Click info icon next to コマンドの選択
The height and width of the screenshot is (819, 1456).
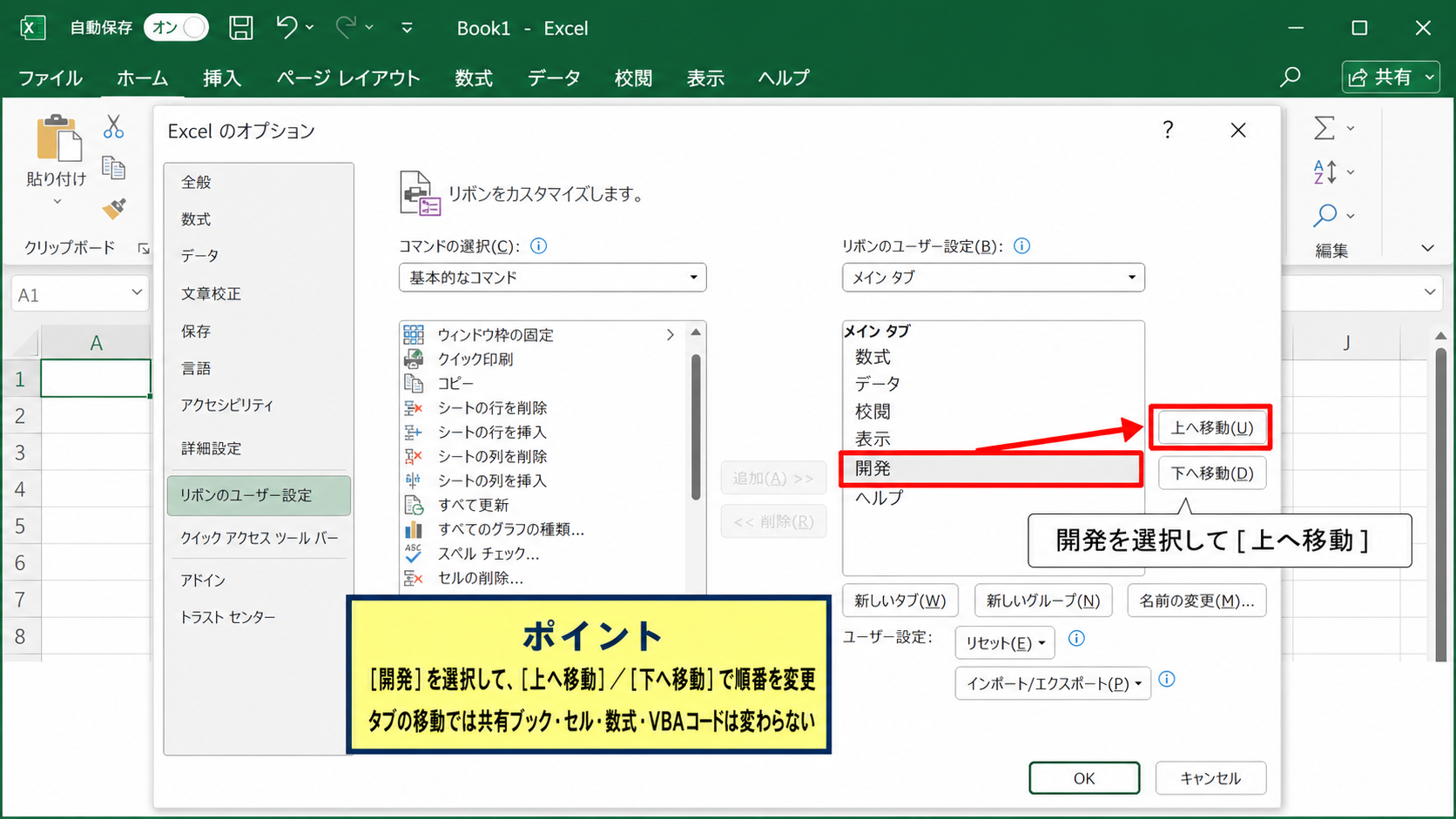(538, 246)
